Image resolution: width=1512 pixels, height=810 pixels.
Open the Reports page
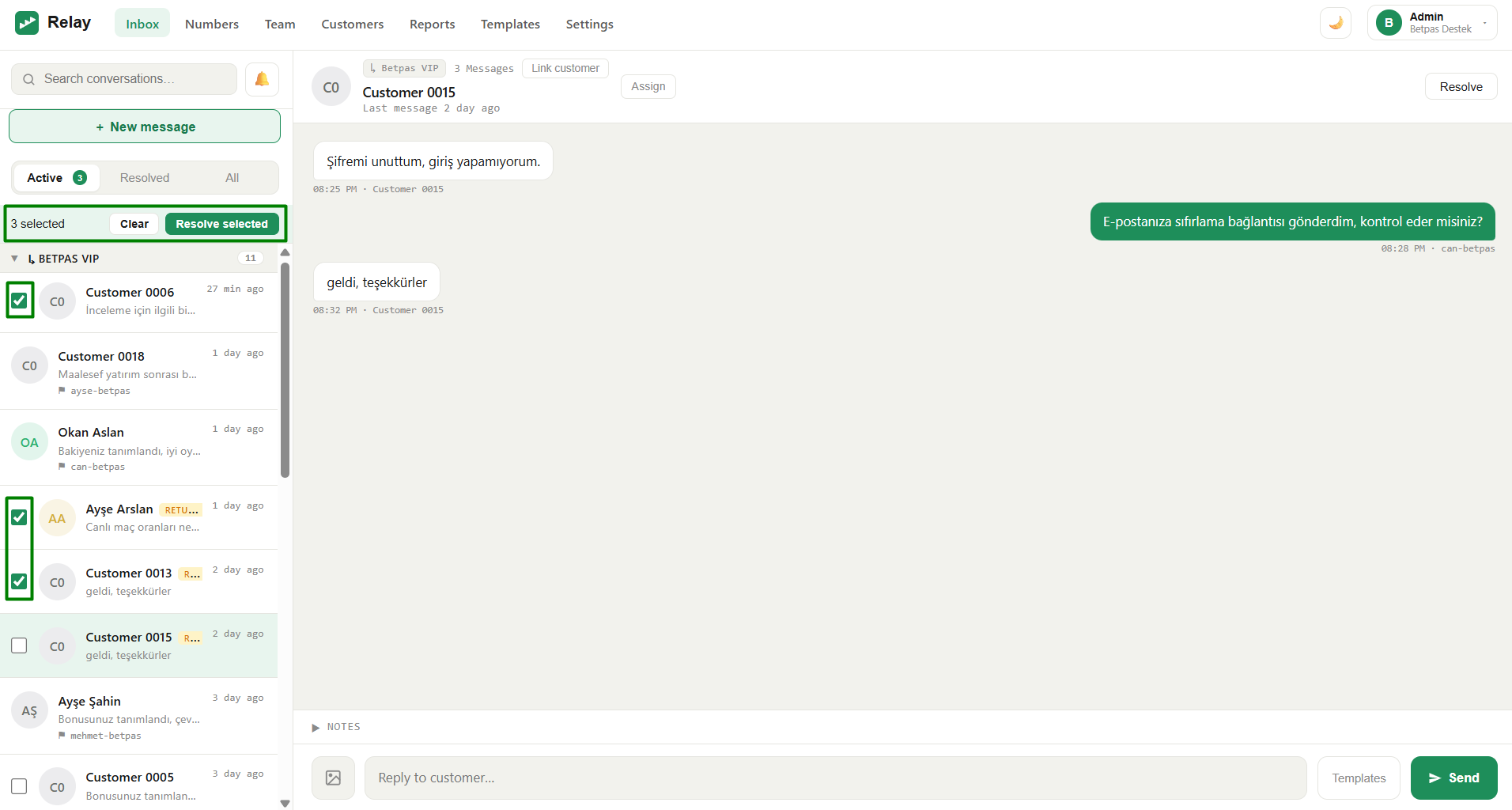pyautogui.click(x=433, y=24)
